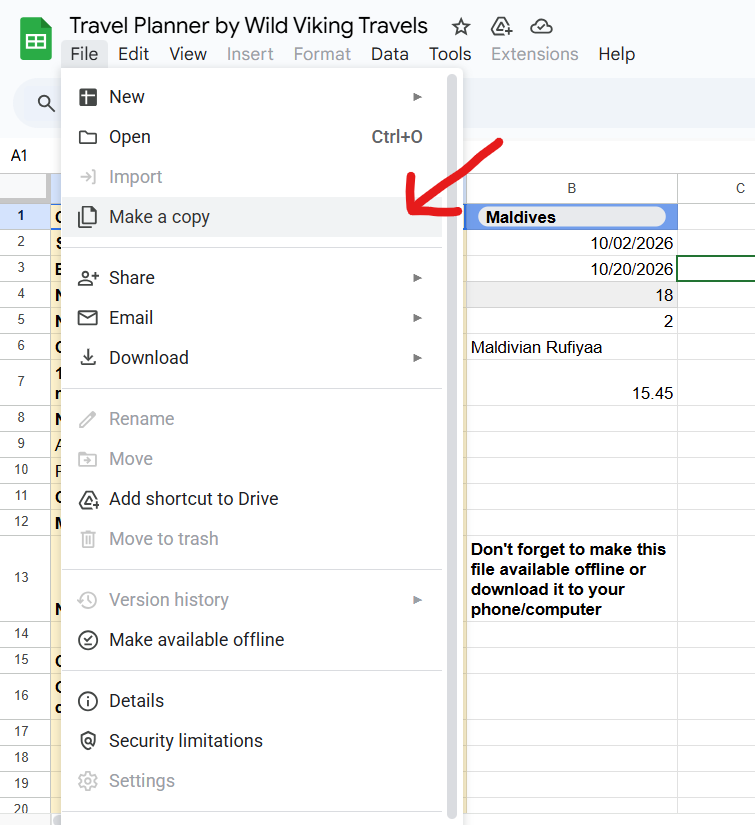755x825 pixels.
Task: Click the Google Sheets home logo
Action: point(36,39)
